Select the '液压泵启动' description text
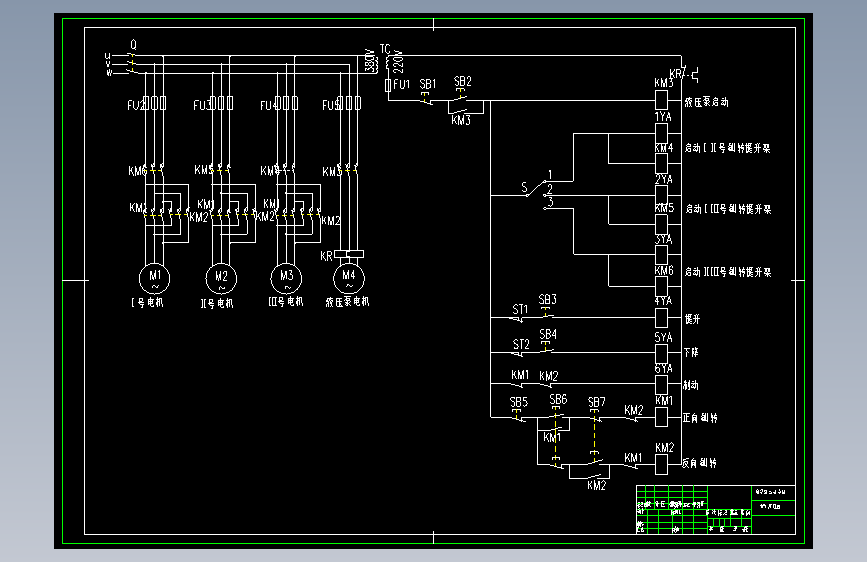 click(x=706, y=102)
